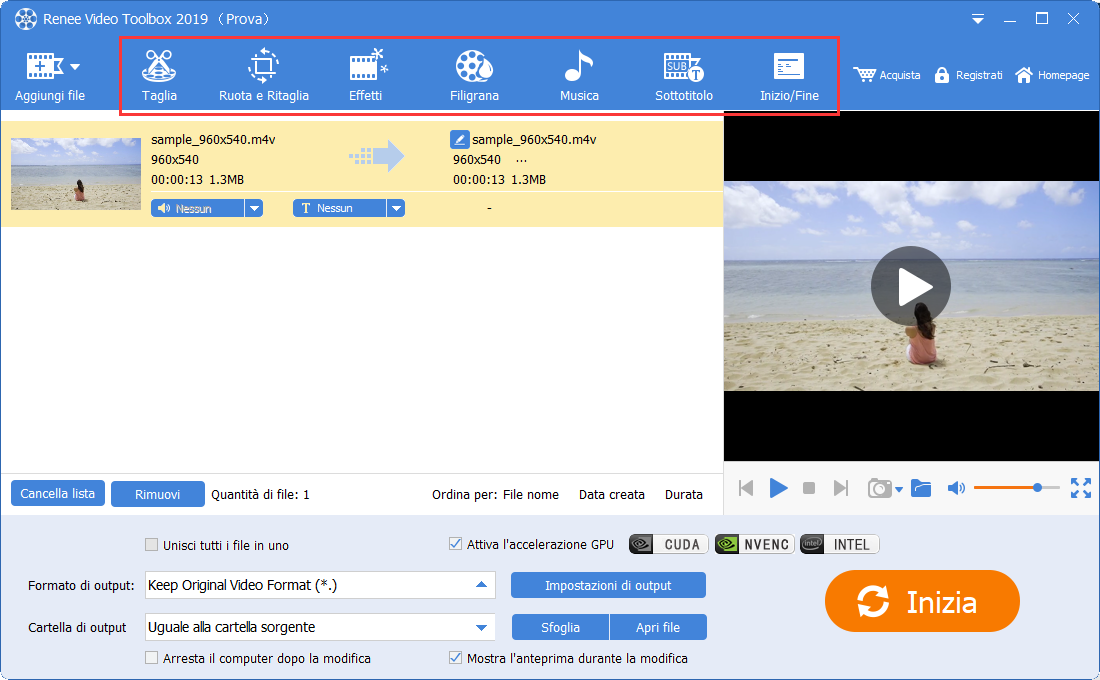Toggle fullscreen preview icon
Viewport: 1100px width, 680px height.
(x=1080, y=488)
